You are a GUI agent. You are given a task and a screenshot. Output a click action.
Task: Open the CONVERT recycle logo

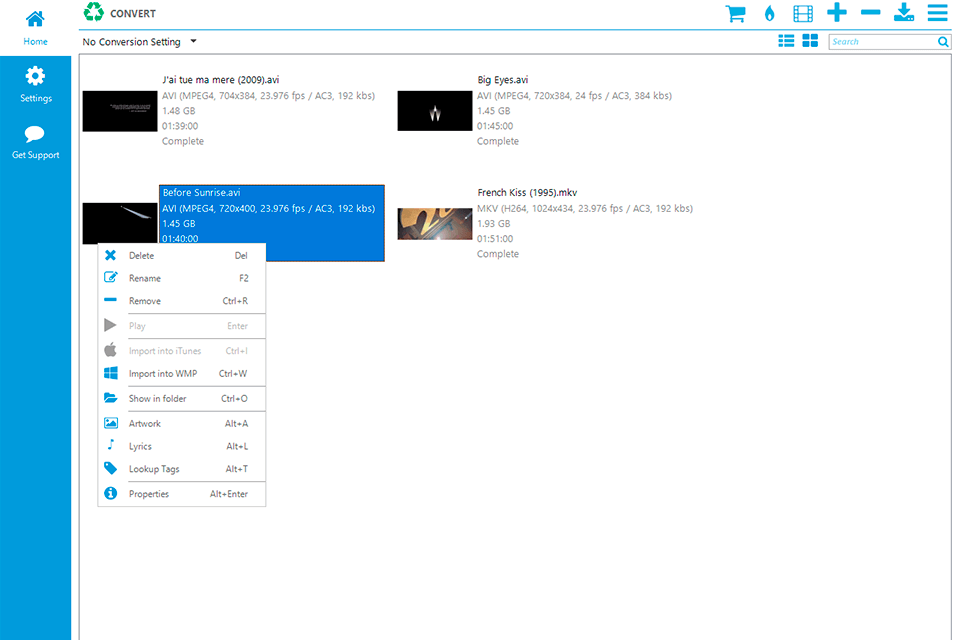click(95, 13)
